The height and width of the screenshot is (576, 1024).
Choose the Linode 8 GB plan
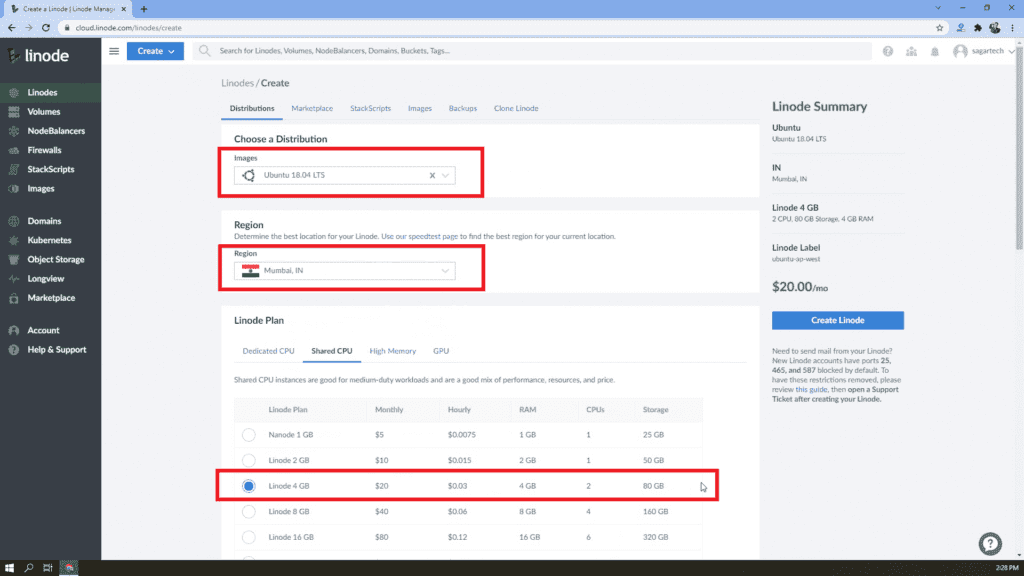[248, 511]
